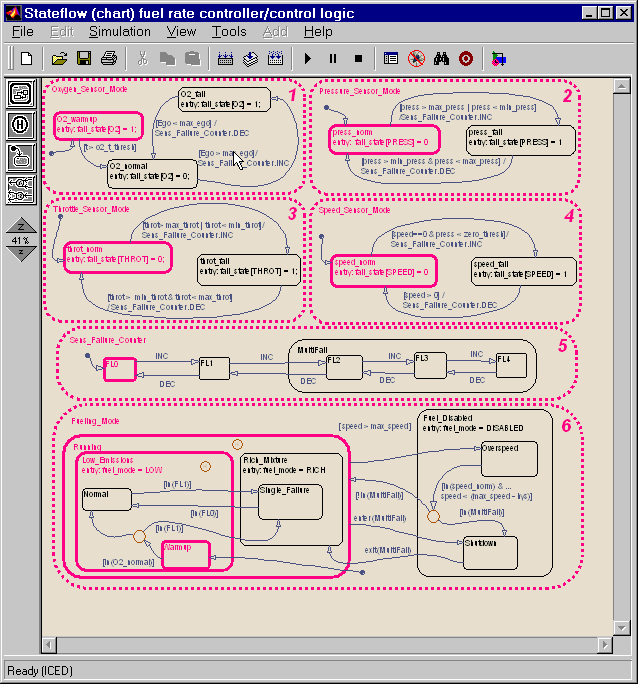This screenshot has height=684, width=638.
Task: Open the View menu
Action: click(x=181, y=32)
